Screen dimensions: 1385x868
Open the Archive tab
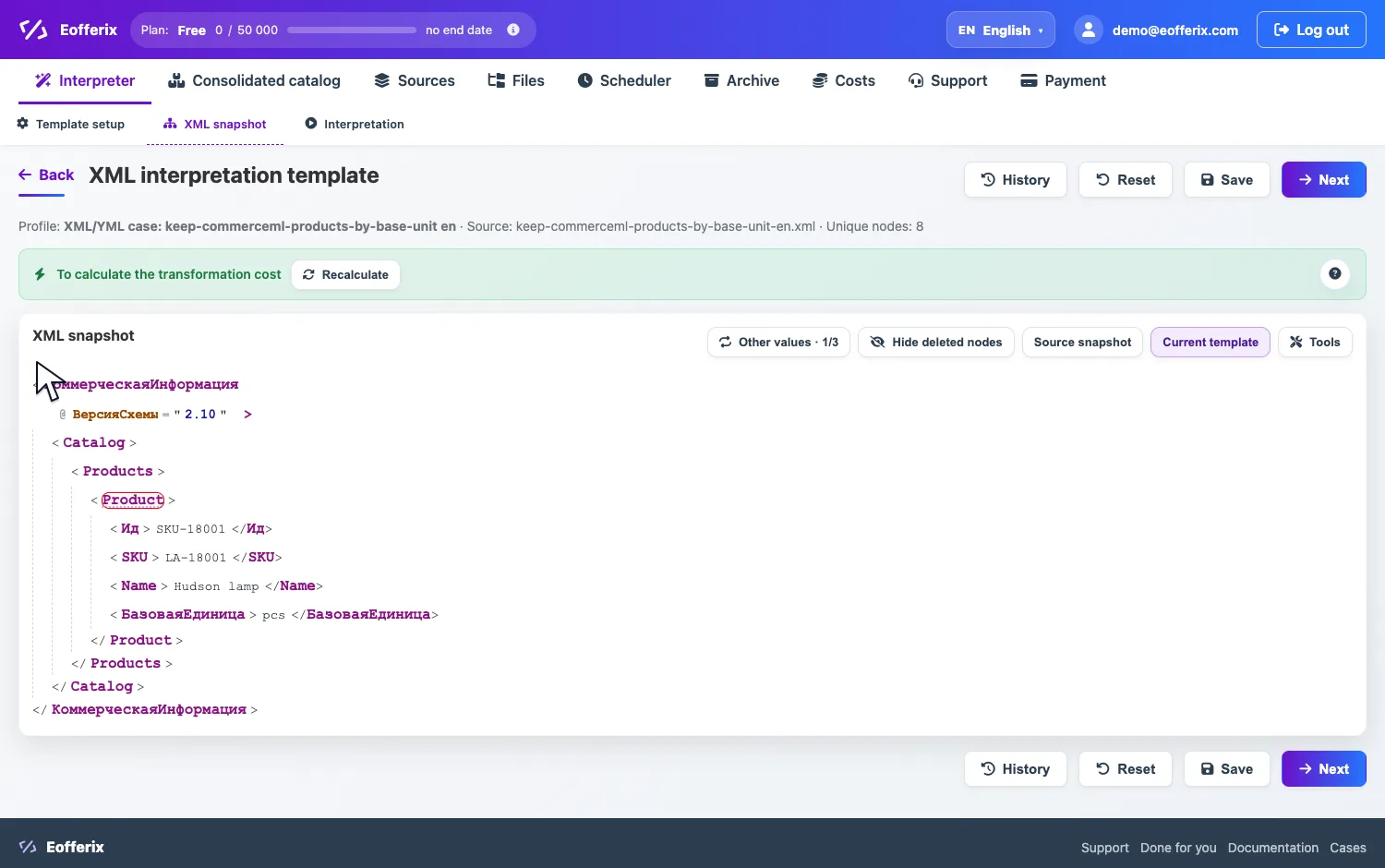[741, 80]
